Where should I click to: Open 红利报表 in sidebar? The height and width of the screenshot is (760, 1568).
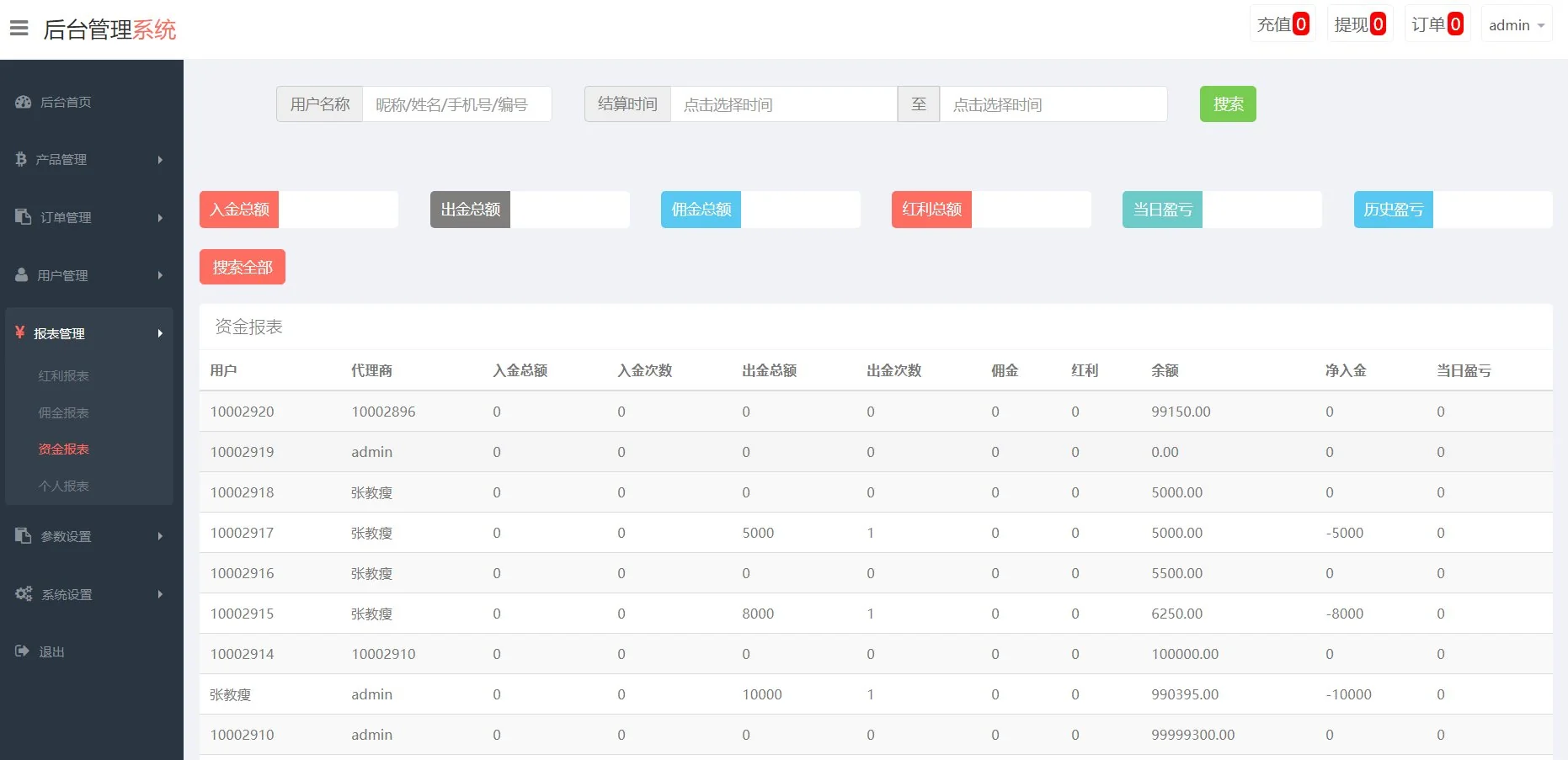click(64, 376)
